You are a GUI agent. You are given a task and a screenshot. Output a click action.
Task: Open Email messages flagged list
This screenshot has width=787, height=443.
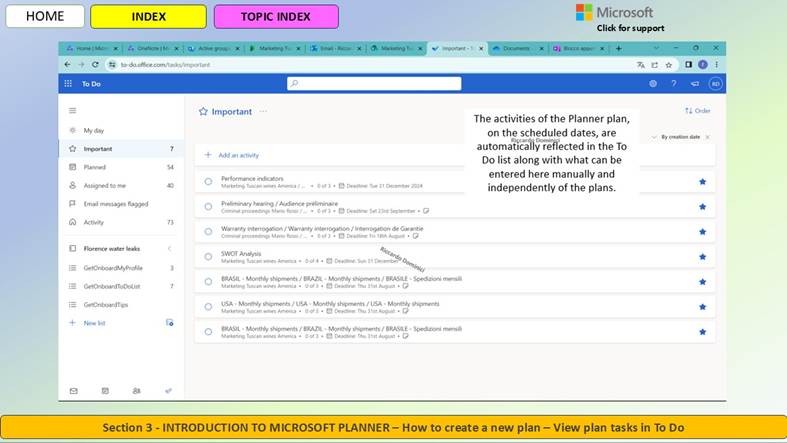(121, 204)
